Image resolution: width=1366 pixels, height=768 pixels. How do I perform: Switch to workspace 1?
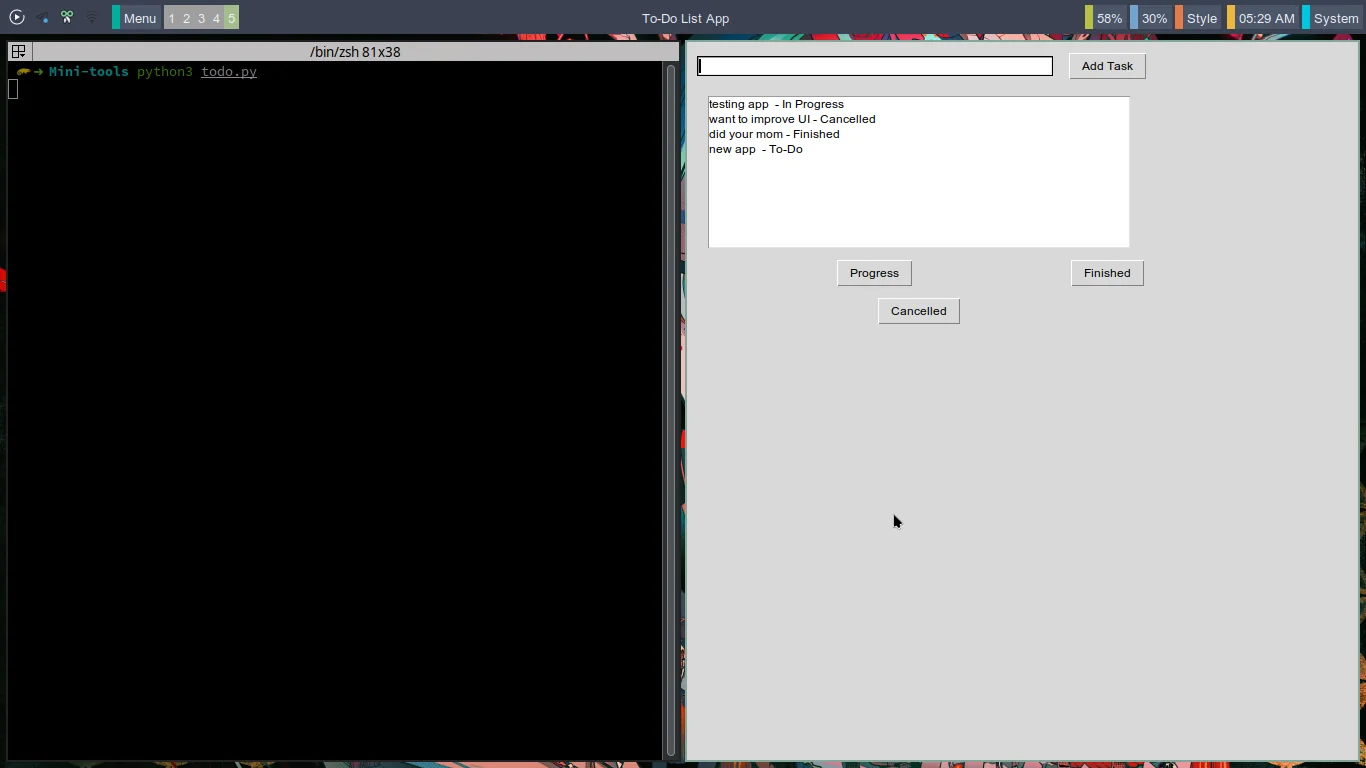click(171, 18)
